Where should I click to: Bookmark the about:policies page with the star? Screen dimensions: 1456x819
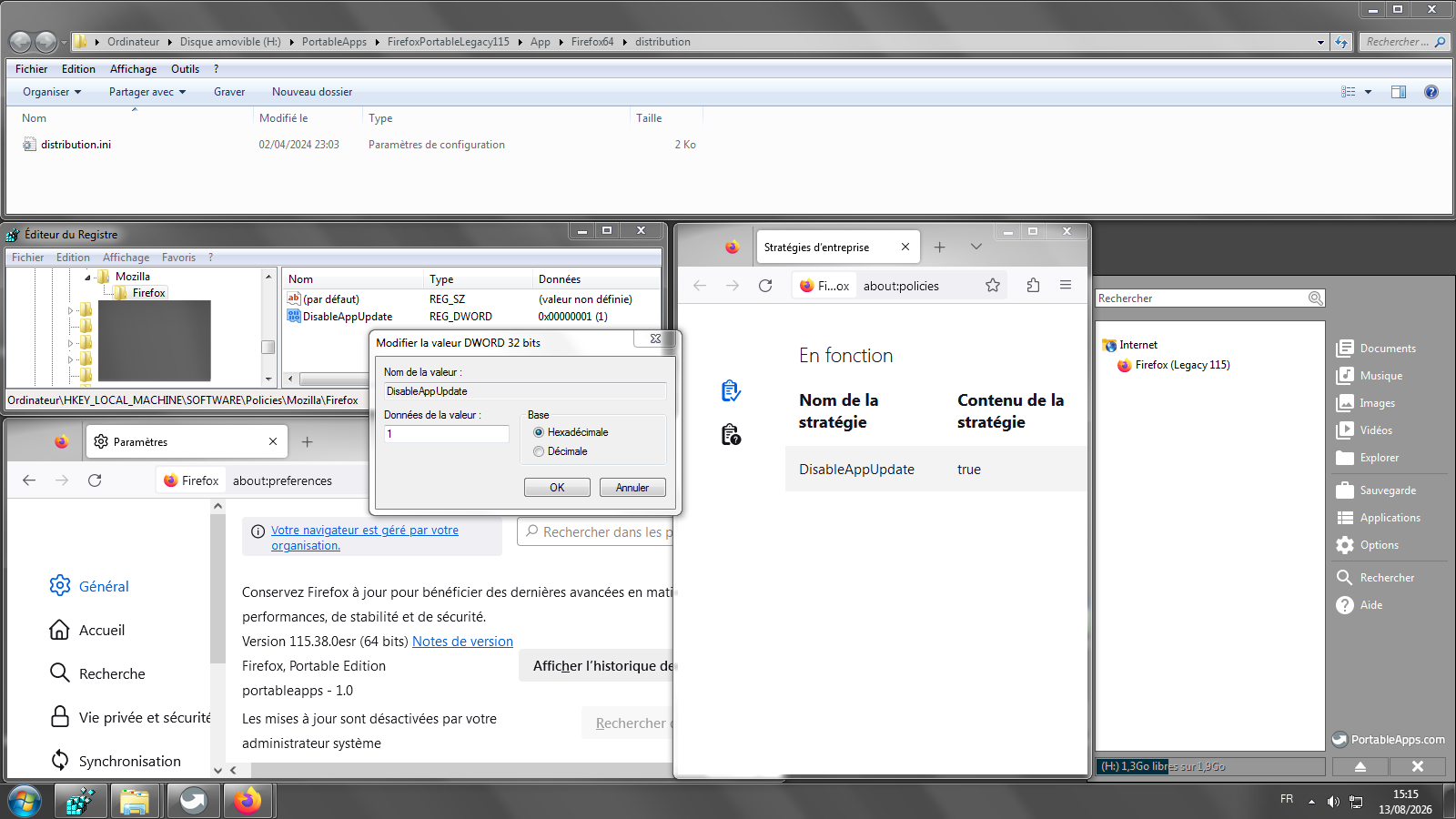click(993, 286)
